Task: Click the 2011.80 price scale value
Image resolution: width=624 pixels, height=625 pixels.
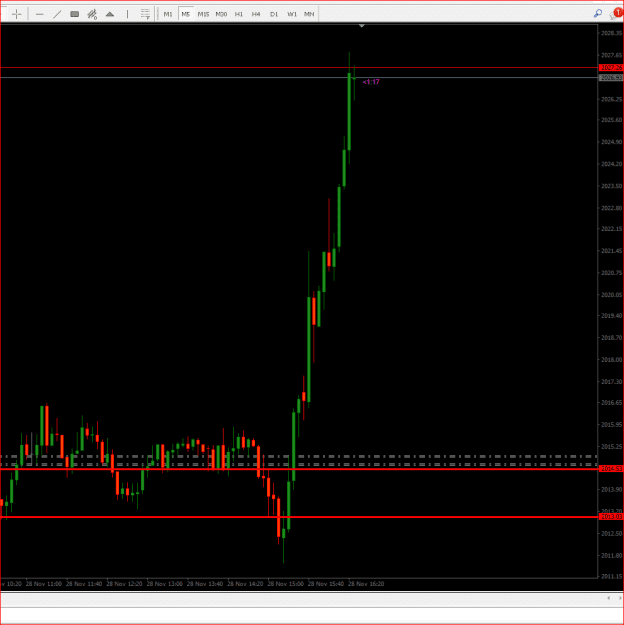Action: 611,555
